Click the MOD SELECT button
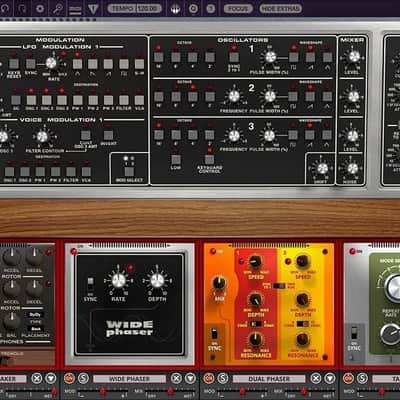 pos(129,171)
